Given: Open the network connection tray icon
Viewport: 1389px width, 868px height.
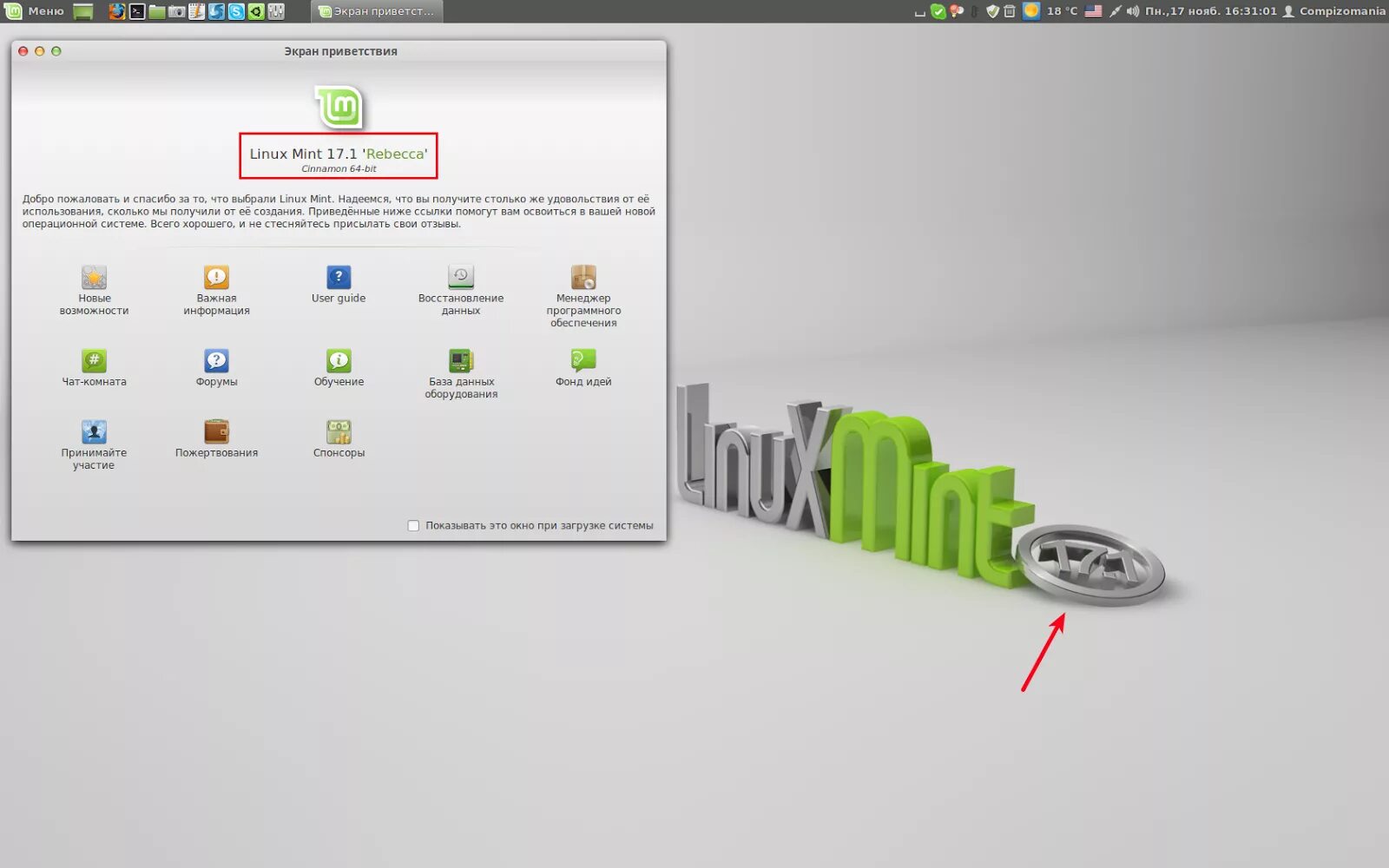Looking at the screenshot, I should [1116, 11].
